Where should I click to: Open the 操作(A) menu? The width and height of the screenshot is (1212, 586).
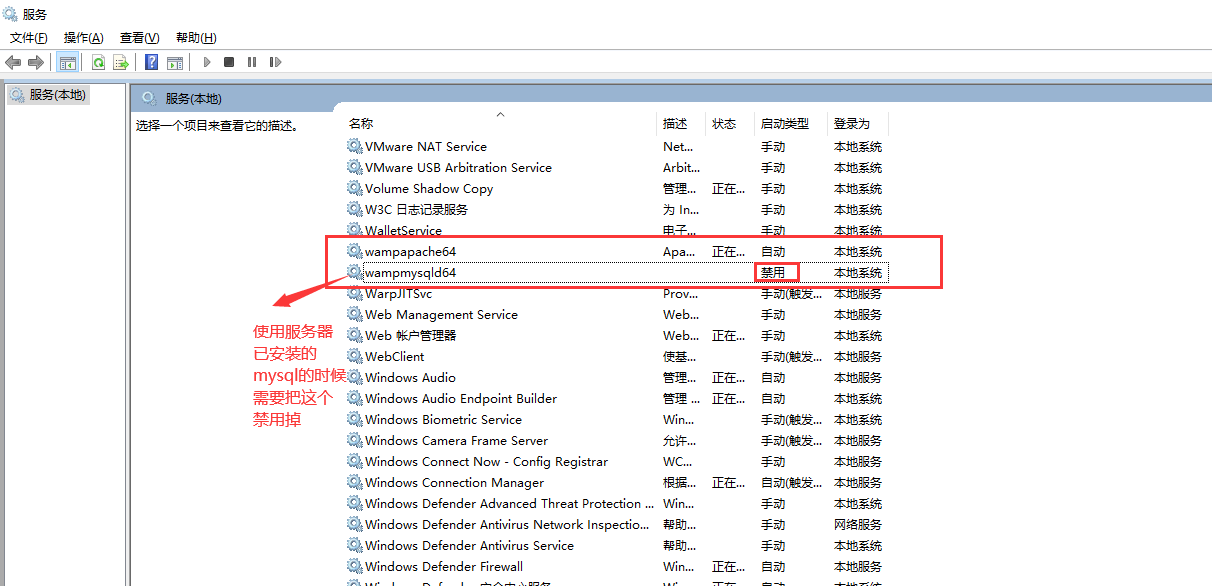tap(84, 38)
